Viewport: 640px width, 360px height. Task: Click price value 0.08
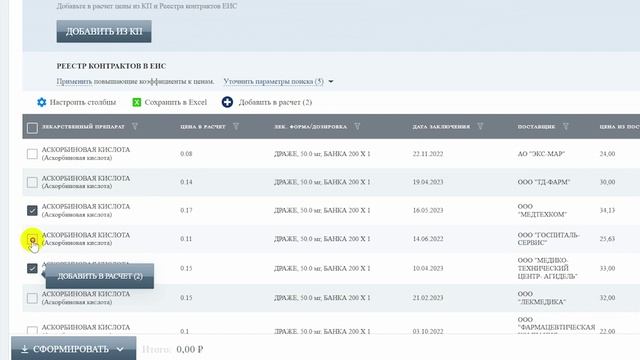click(186, 154)
